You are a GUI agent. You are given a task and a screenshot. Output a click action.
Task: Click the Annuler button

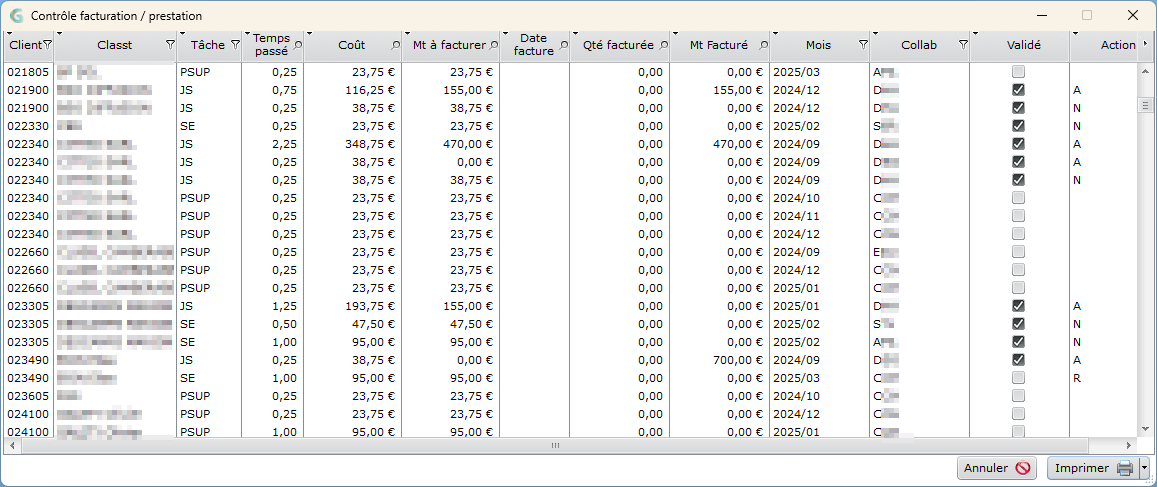997,468
